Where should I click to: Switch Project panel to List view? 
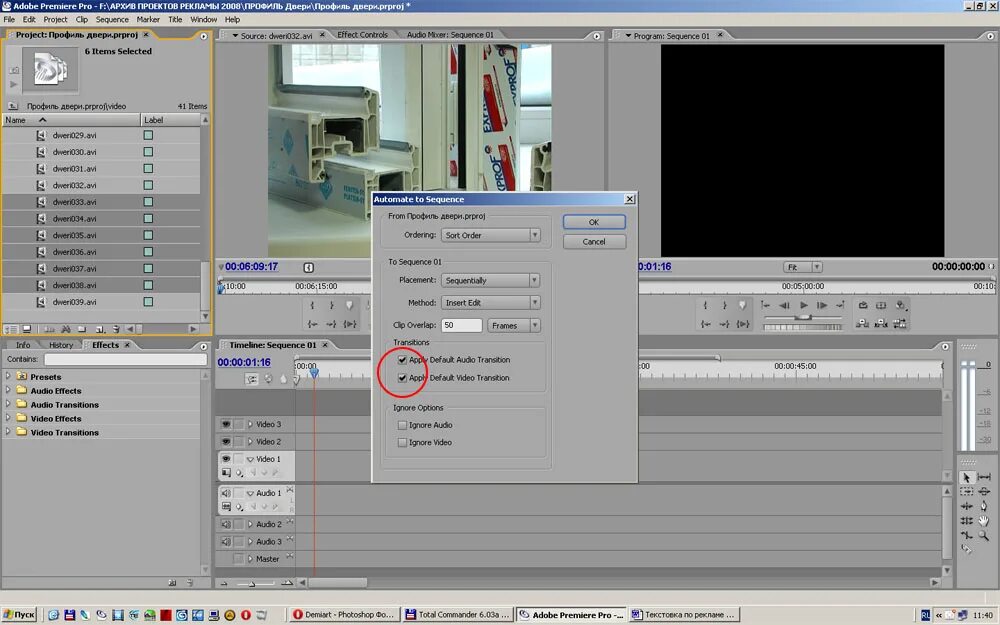[x=11, y=329]
